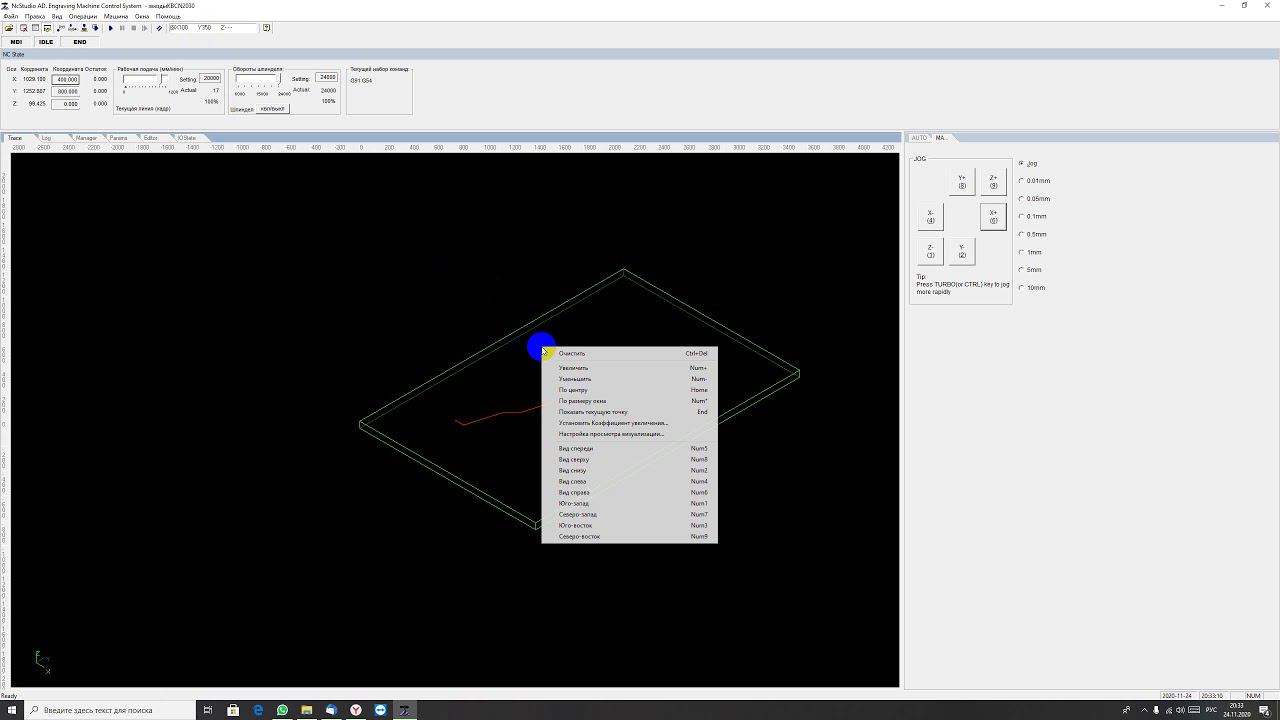The image size is (1280, 720).
Task: Select Юго-восток isometric view
Action: (629, 525)
